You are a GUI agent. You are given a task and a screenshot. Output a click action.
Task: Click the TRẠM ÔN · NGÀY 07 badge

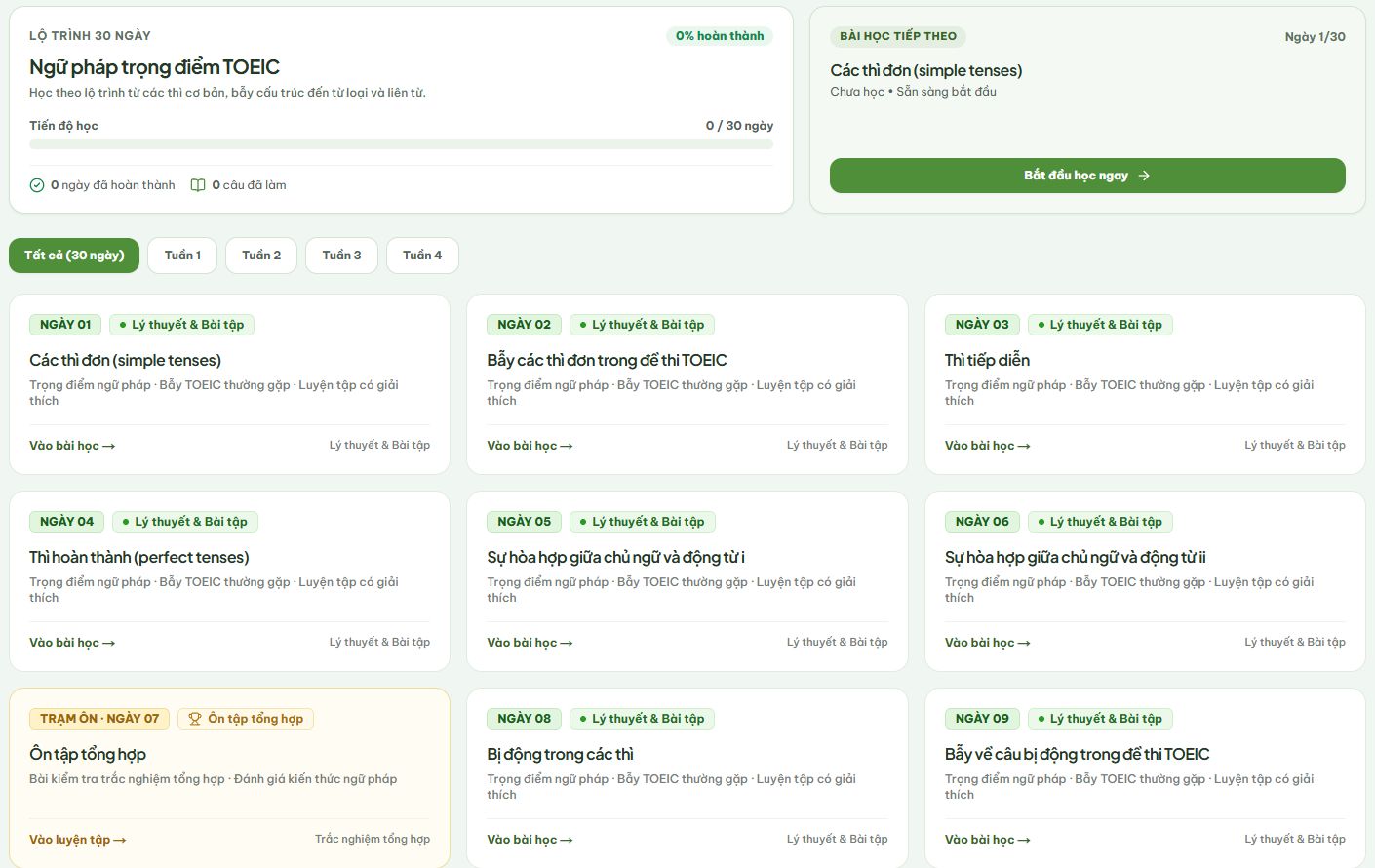(x=99, y=719)
